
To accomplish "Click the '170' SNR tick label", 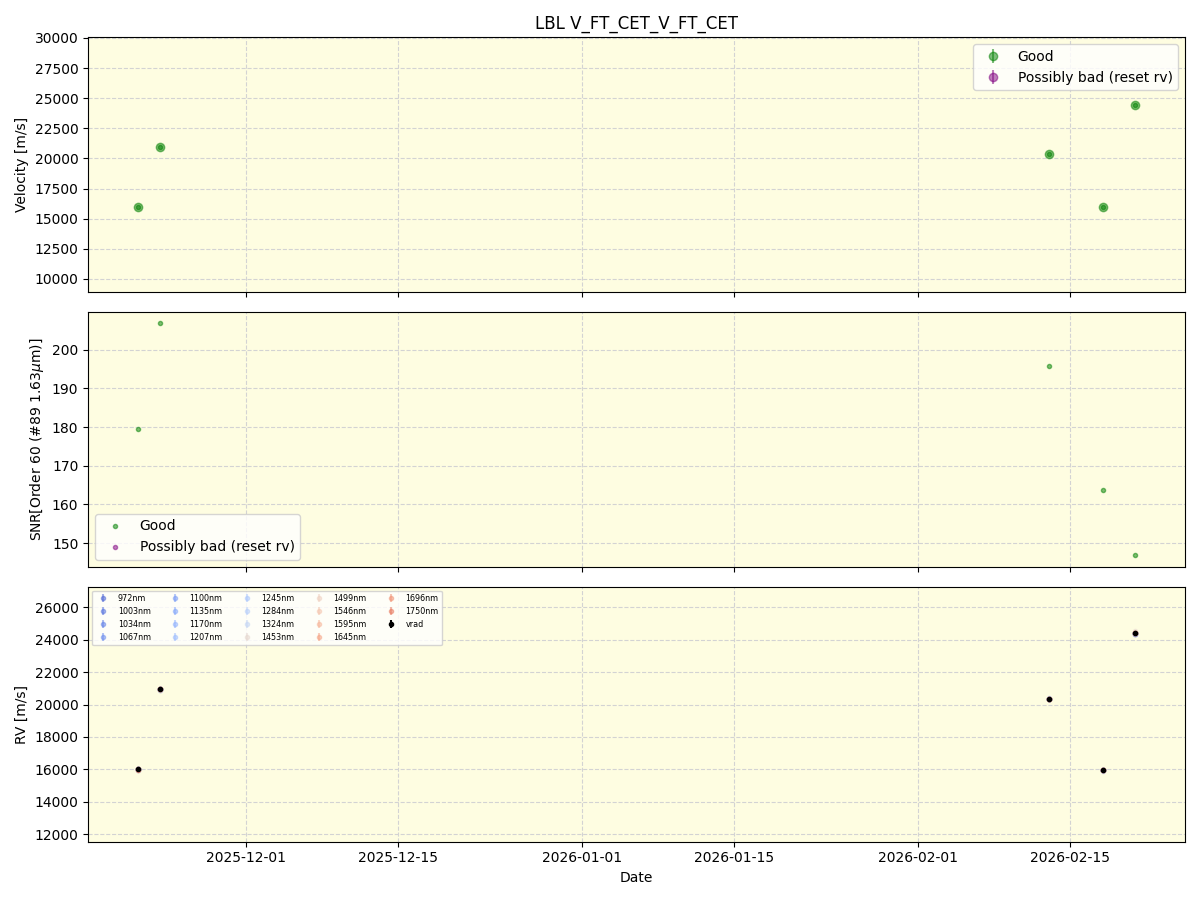I will [66, 467].
